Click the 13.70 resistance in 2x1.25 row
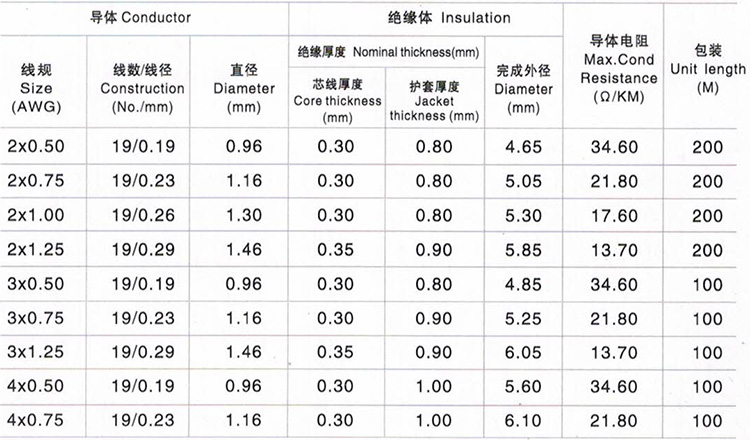The image size is (750, 440). coord(614,250)
